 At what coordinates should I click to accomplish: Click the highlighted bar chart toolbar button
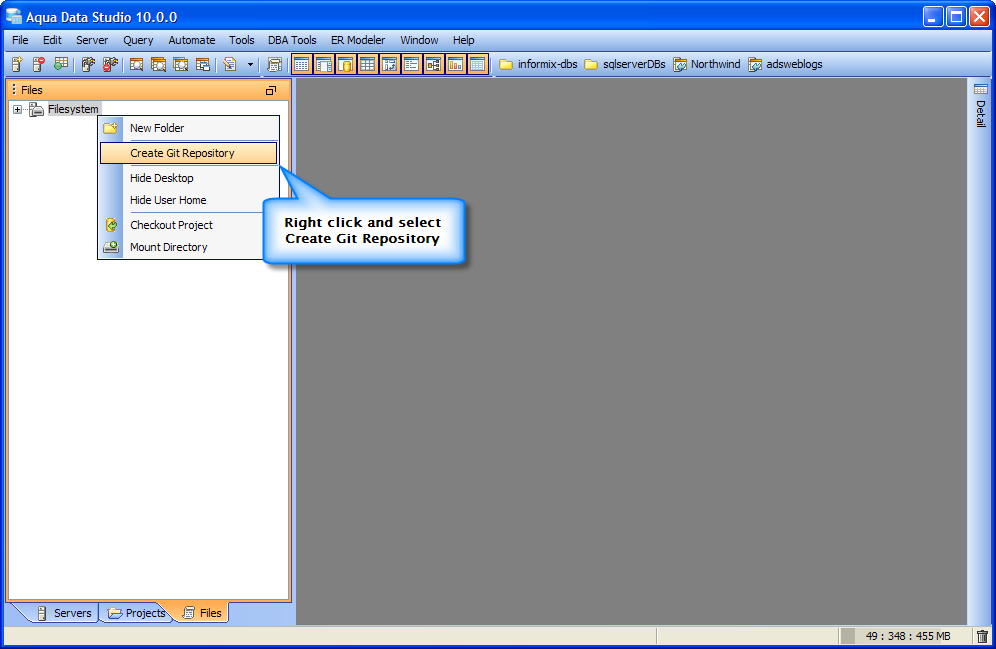pos(455,64)
